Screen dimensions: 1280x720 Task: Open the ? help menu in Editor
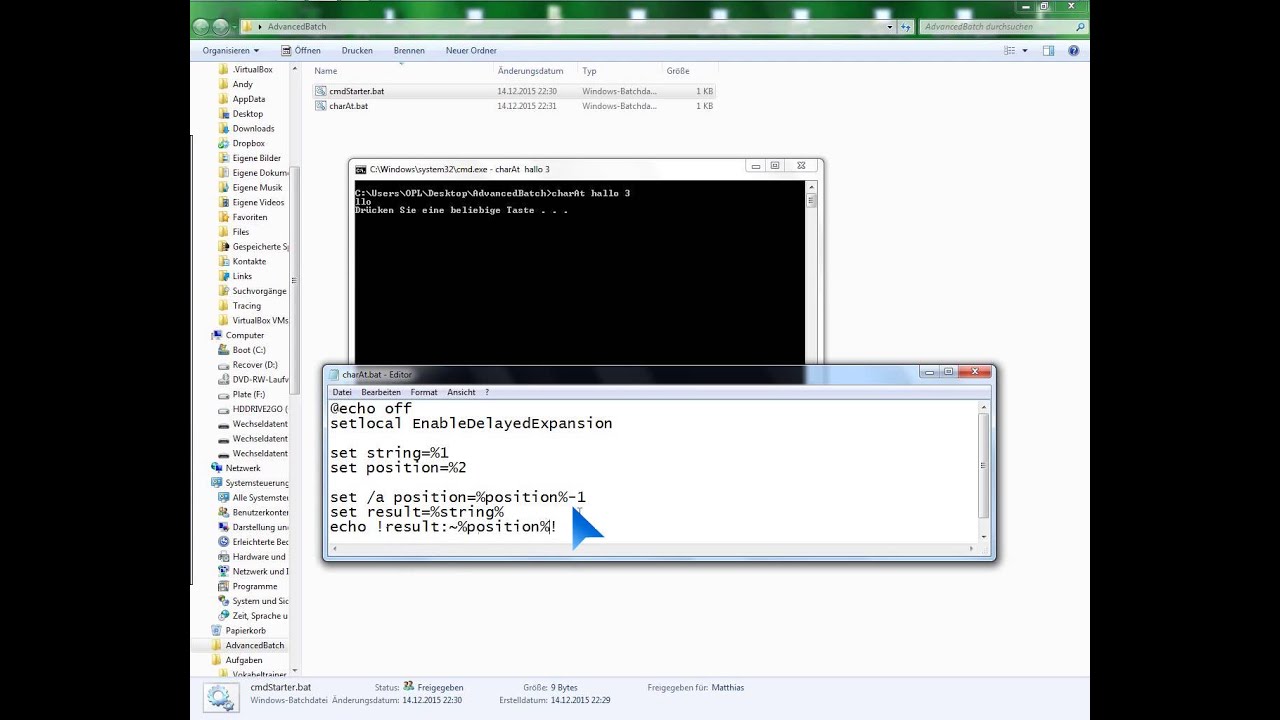tap(487, 392)
